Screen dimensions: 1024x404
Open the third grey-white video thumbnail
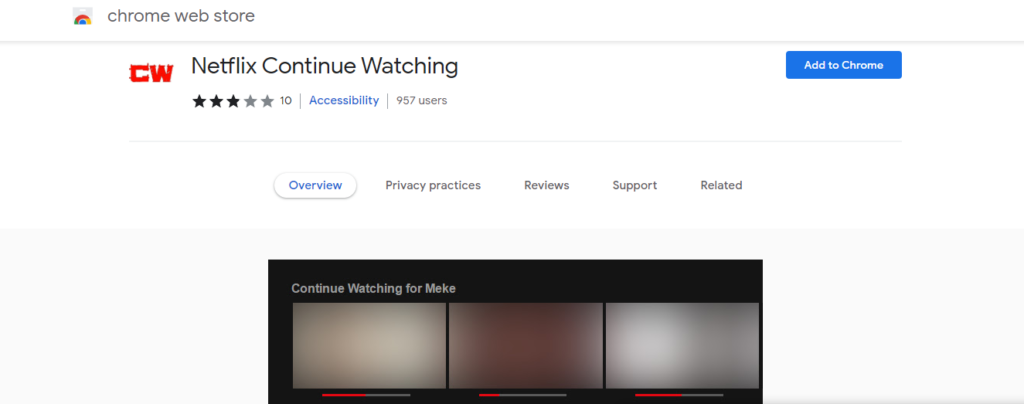click(x=682, y=345)
